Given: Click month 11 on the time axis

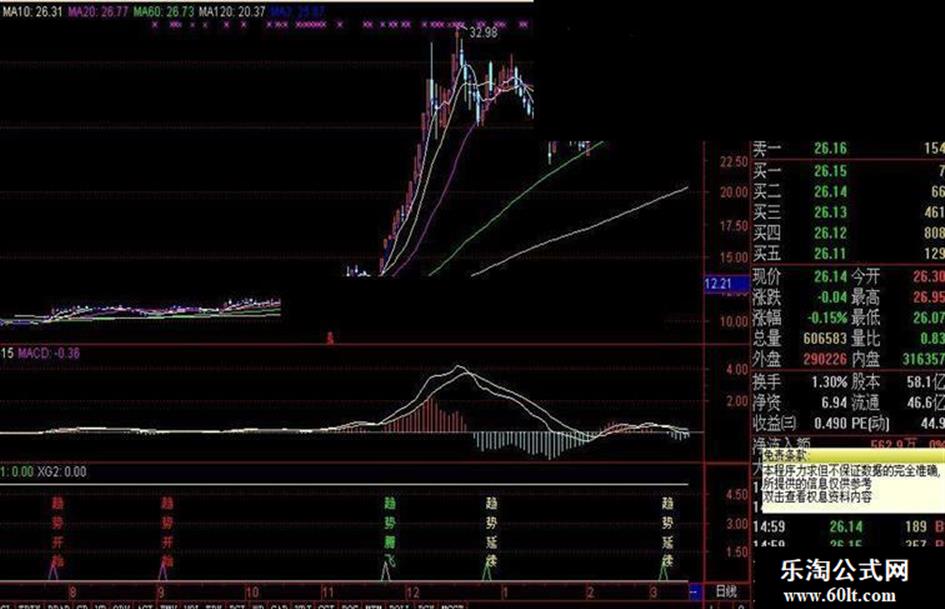Looking at the screenshot, I should (328, 592).
